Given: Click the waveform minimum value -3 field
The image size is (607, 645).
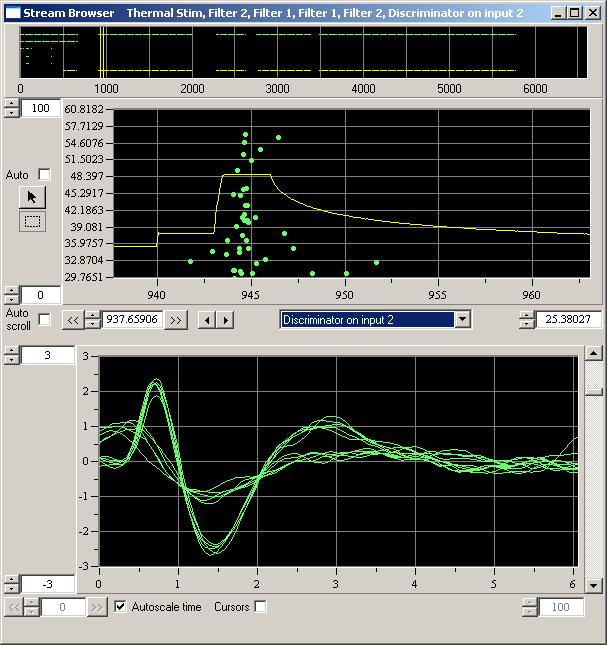Looking at the screenshot, I should point(46,583).
